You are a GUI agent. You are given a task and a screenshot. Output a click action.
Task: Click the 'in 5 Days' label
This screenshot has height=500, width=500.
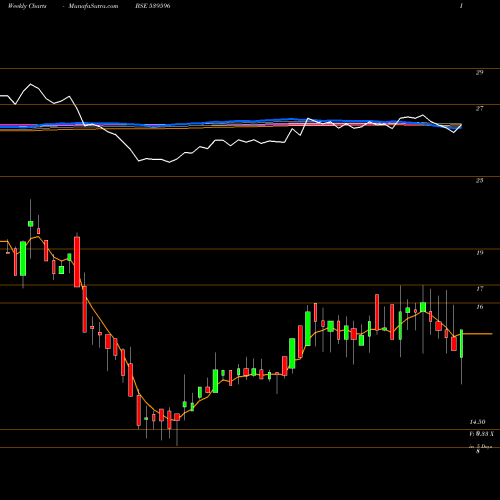(x=481, y=446)
